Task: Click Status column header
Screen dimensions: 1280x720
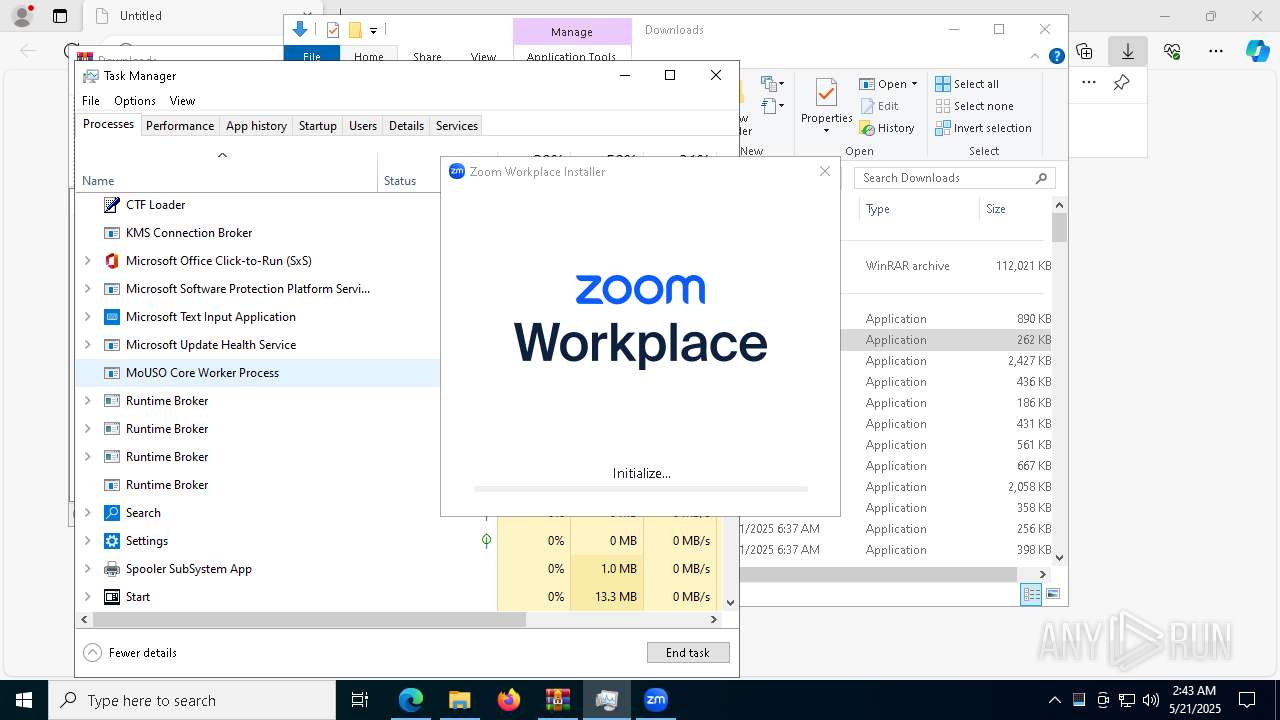Action: coord(400,180)
